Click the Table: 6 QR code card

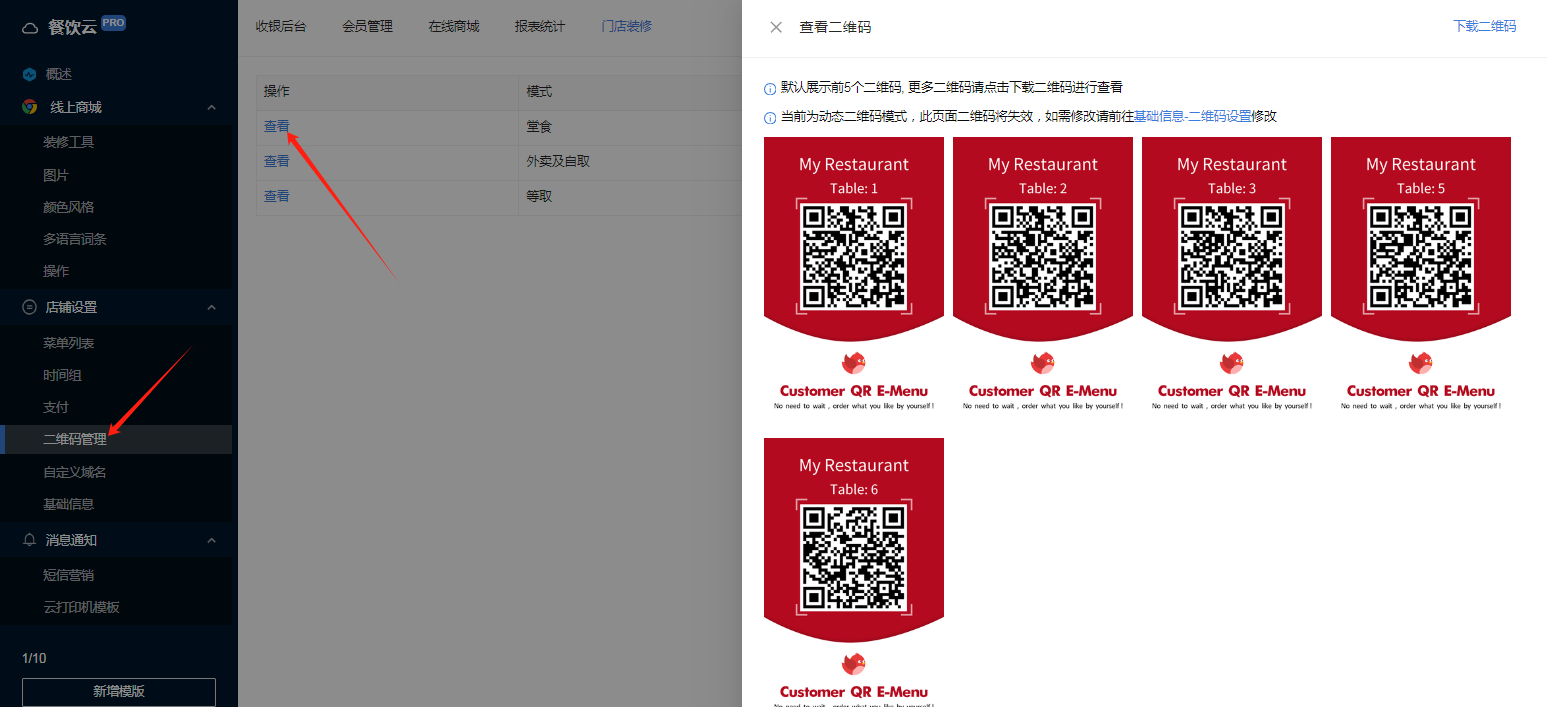tap(854, 572)
